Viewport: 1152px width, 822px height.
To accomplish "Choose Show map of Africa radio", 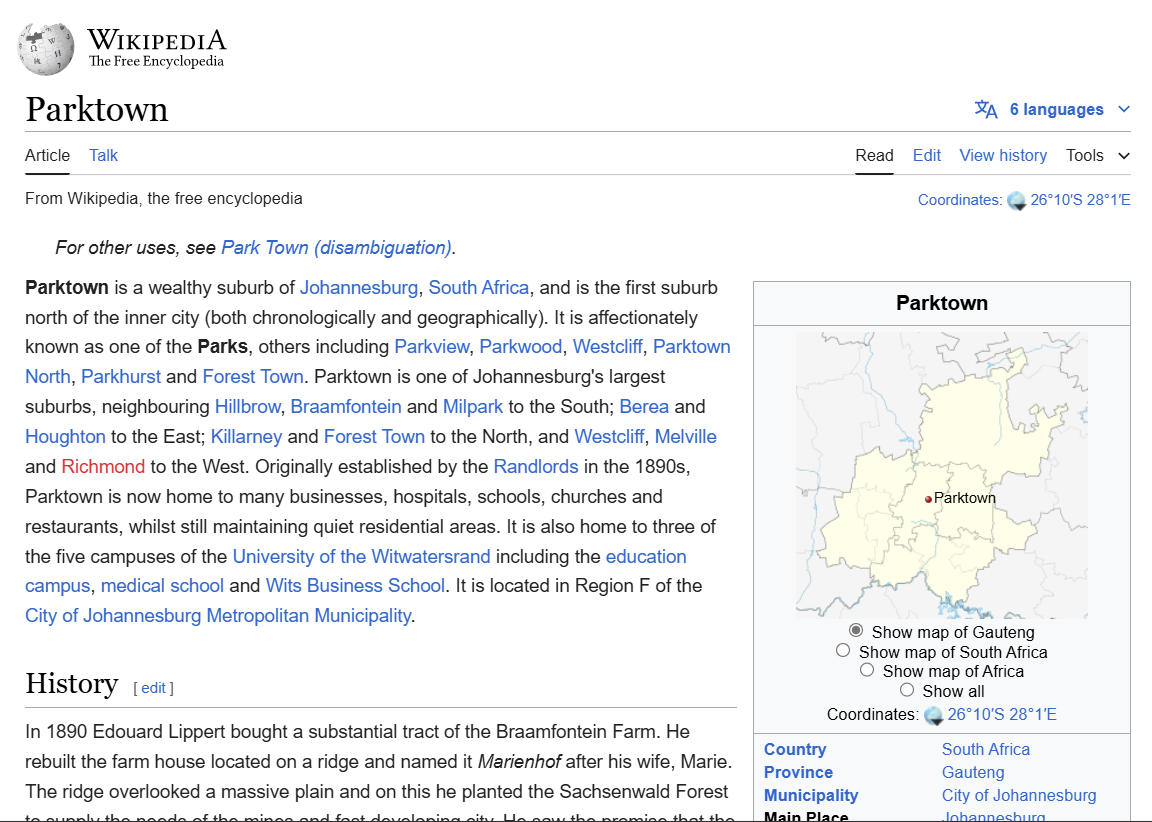I will (867, 671).
